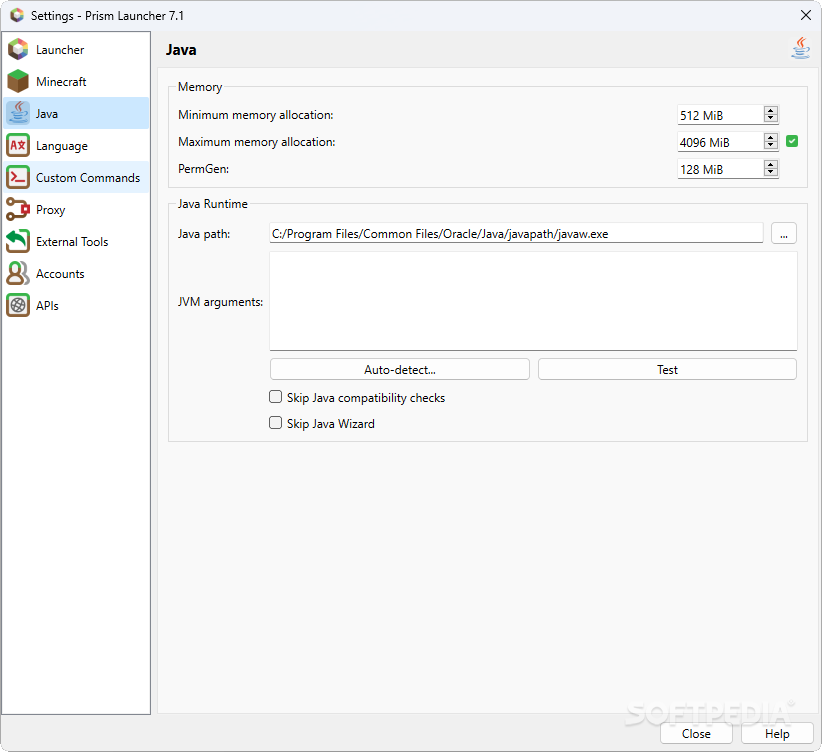Select APIs in the settings list
The width and height of the screenshot is (822, 752).
tap(76, 306)
